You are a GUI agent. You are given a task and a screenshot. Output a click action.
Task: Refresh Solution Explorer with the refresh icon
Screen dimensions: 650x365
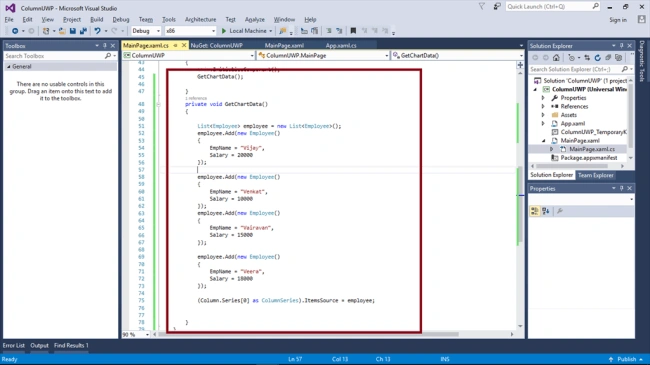[x=597, y=58]
